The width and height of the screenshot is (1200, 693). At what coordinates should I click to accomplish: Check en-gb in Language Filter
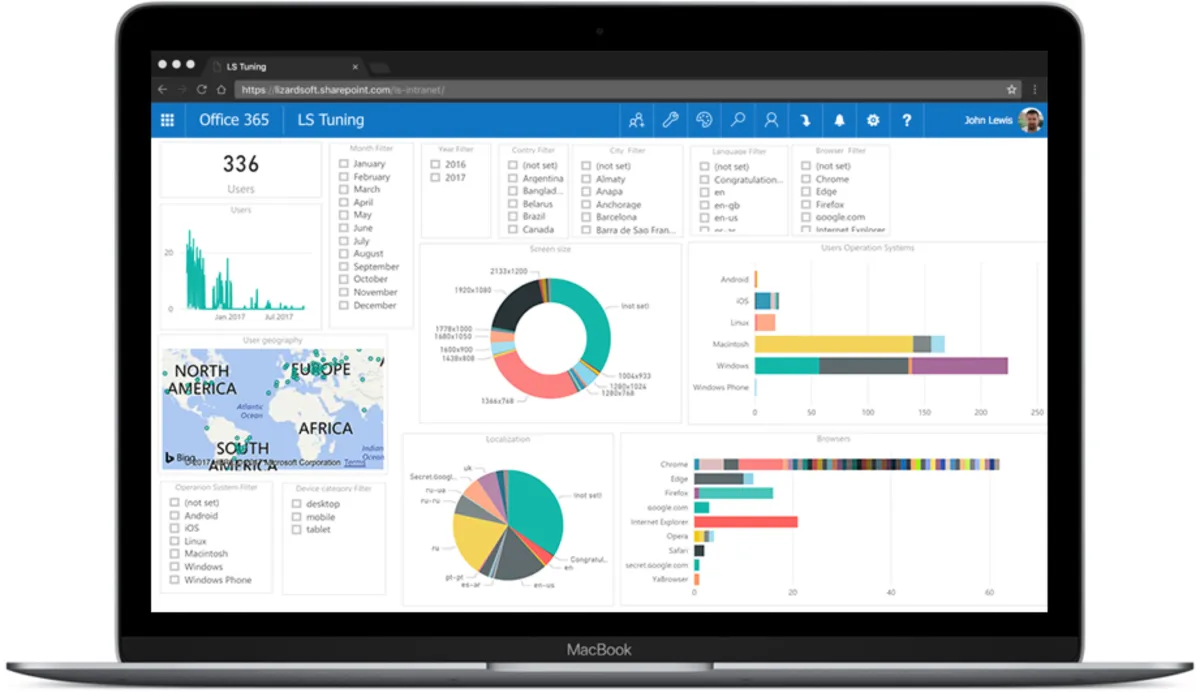(x=705, y=205)
